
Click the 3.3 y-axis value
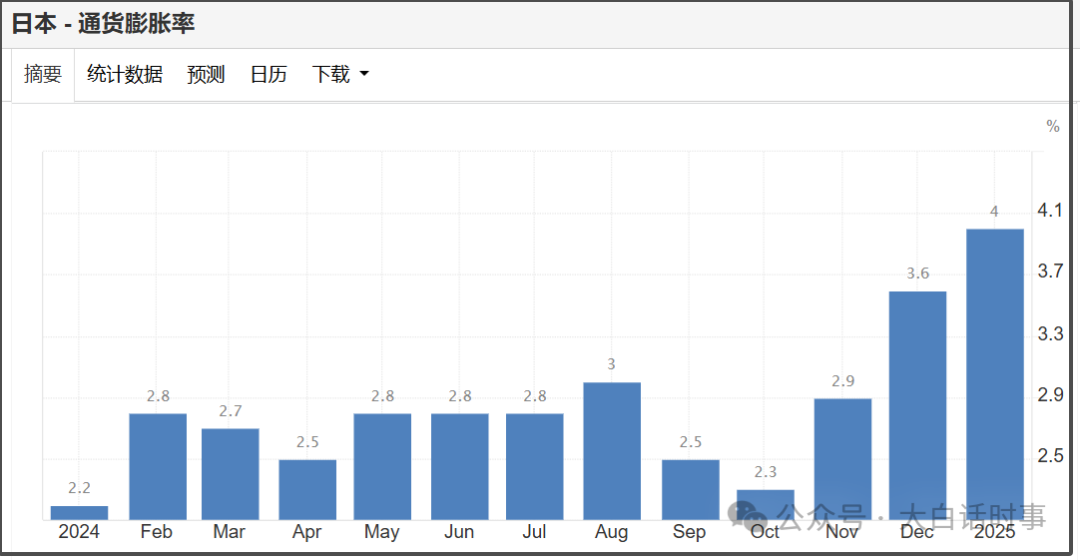coord(1050,334)
